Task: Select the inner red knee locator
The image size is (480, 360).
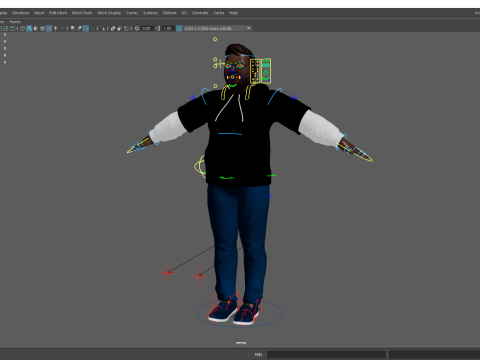Action: pyautogui.click(x=198, y=276)
